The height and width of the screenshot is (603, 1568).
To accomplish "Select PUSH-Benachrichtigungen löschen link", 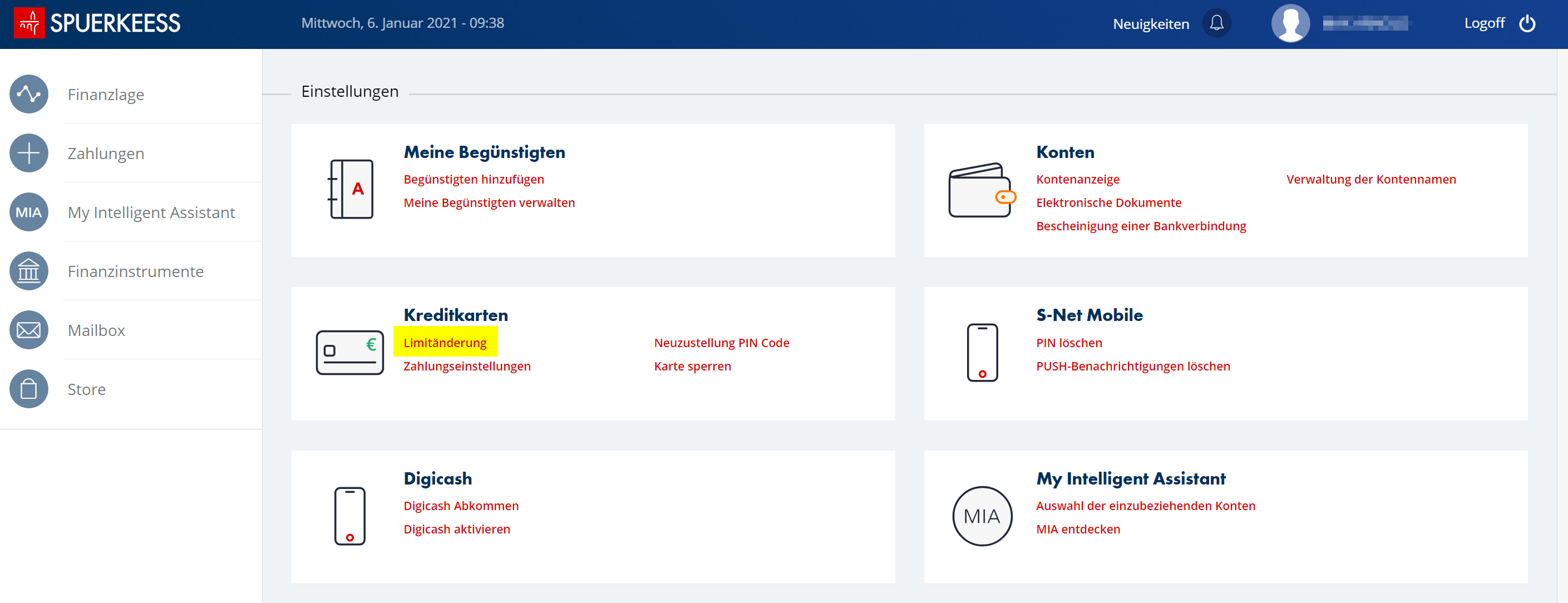I will pos(1133,366).
